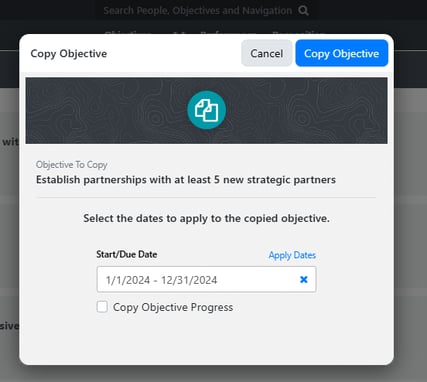Confirm with the blue Copy Objective button
Image resolution: width=427 pixels, height=382 pixels.
pyautogui.click(x=342, y=53)
